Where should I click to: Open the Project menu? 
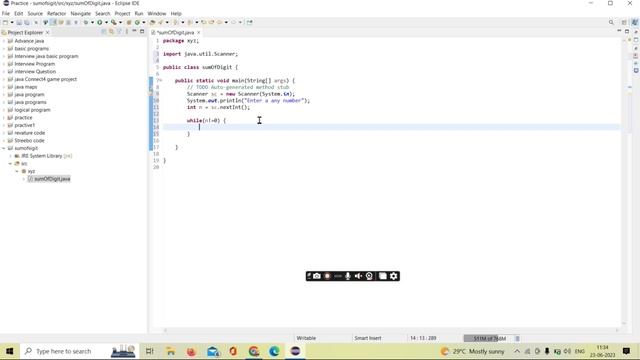[122, 13]
